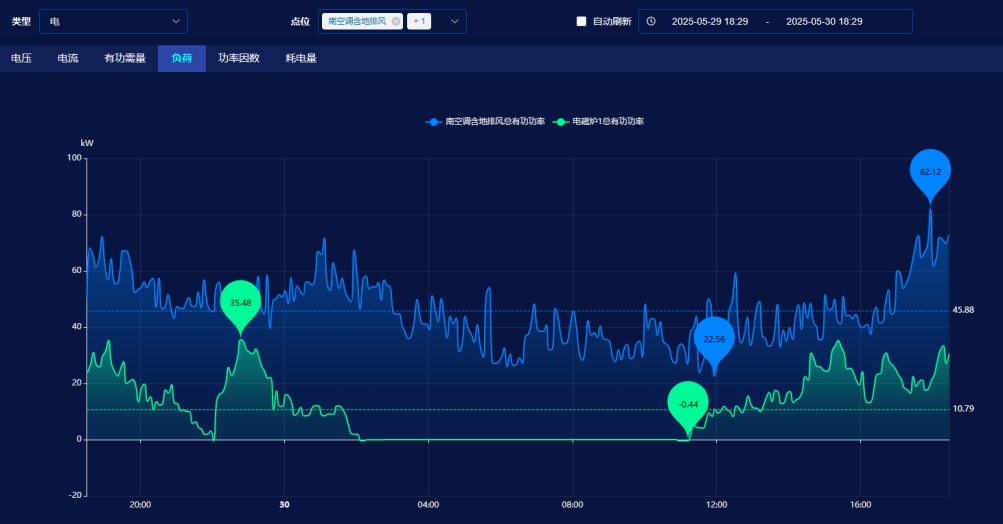Open the 类型 dropdown showing 电
The image size is (1003, 524).
(113, 21)
